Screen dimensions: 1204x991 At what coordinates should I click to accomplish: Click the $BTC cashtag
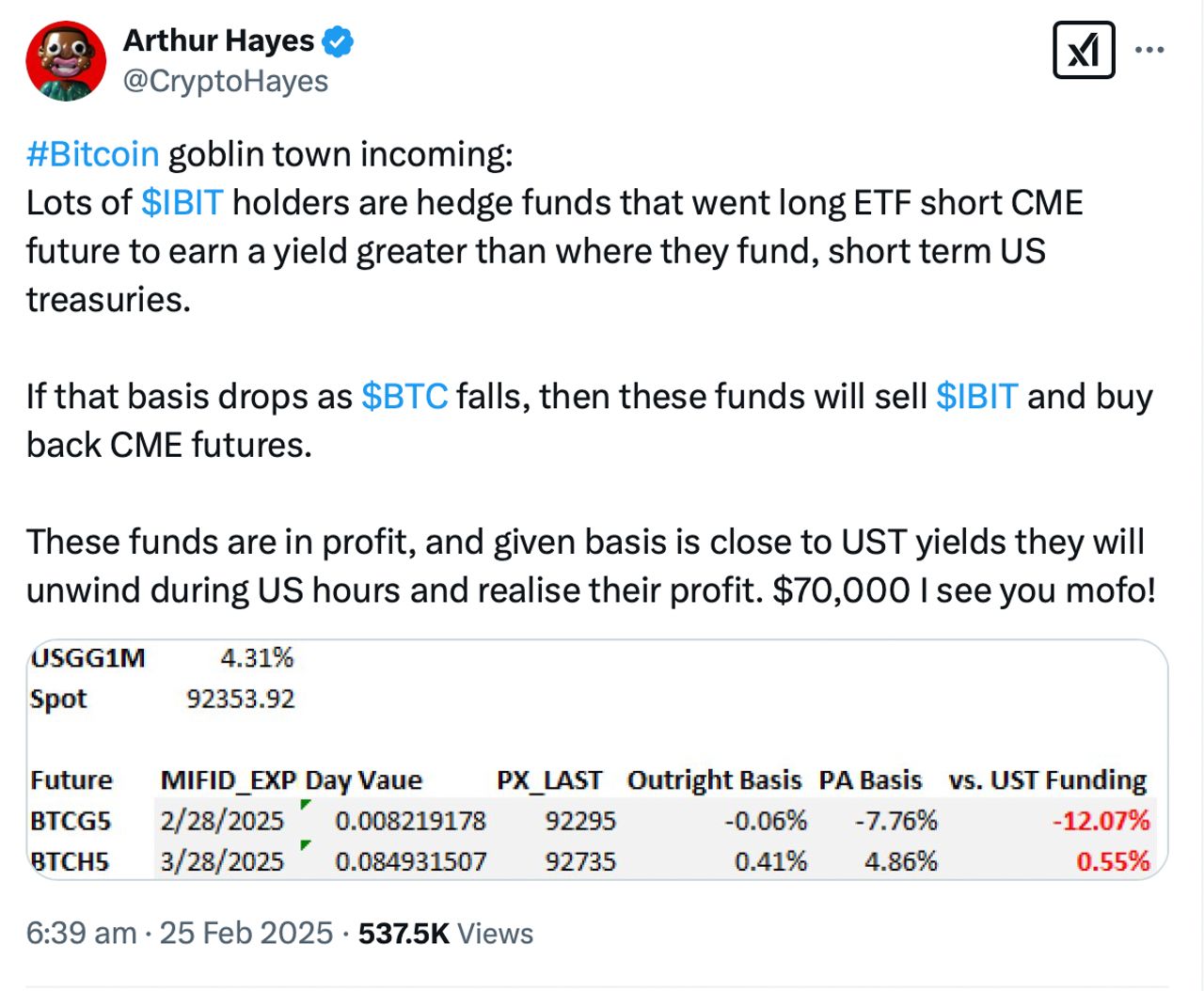pos(404,396)
